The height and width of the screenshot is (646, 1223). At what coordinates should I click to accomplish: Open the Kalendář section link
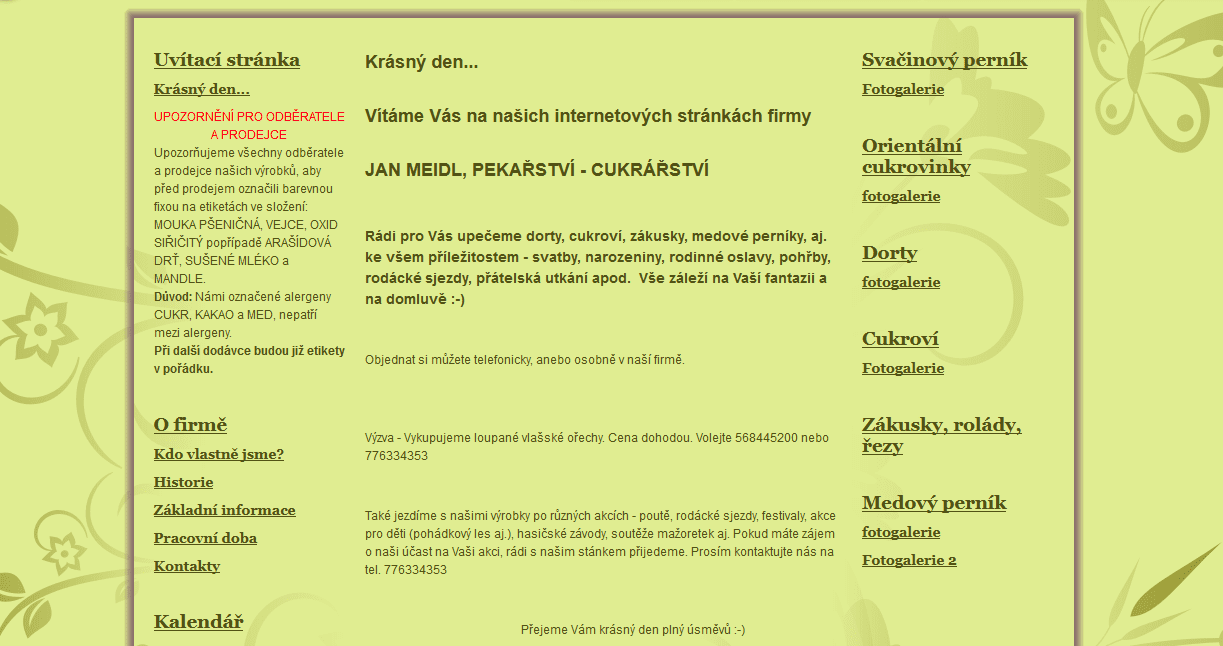click(199, 622)
